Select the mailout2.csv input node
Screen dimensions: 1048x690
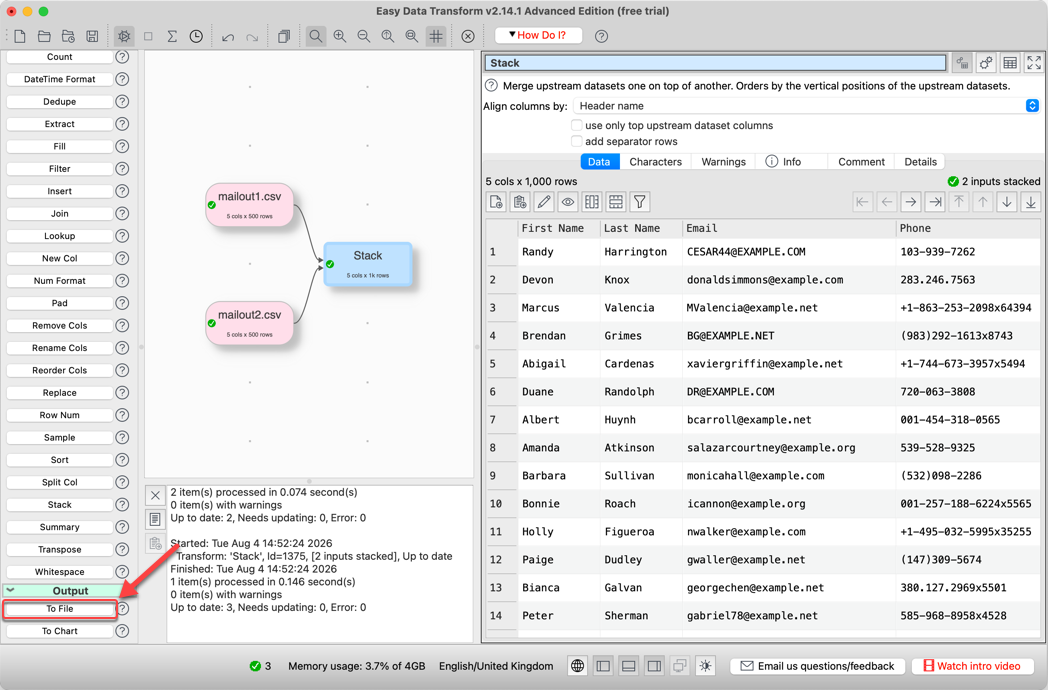click(x=249, y=323)
